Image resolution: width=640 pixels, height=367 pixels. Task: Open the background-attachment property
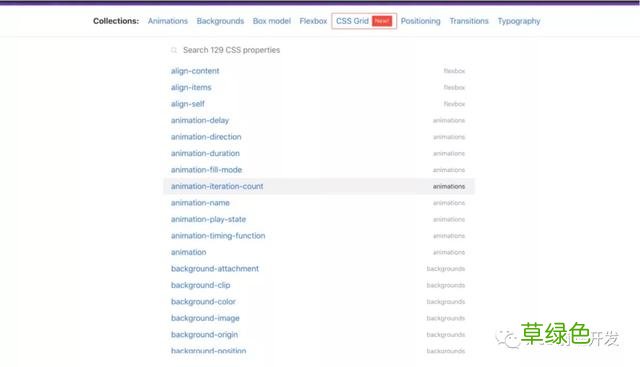pos(215,269)
